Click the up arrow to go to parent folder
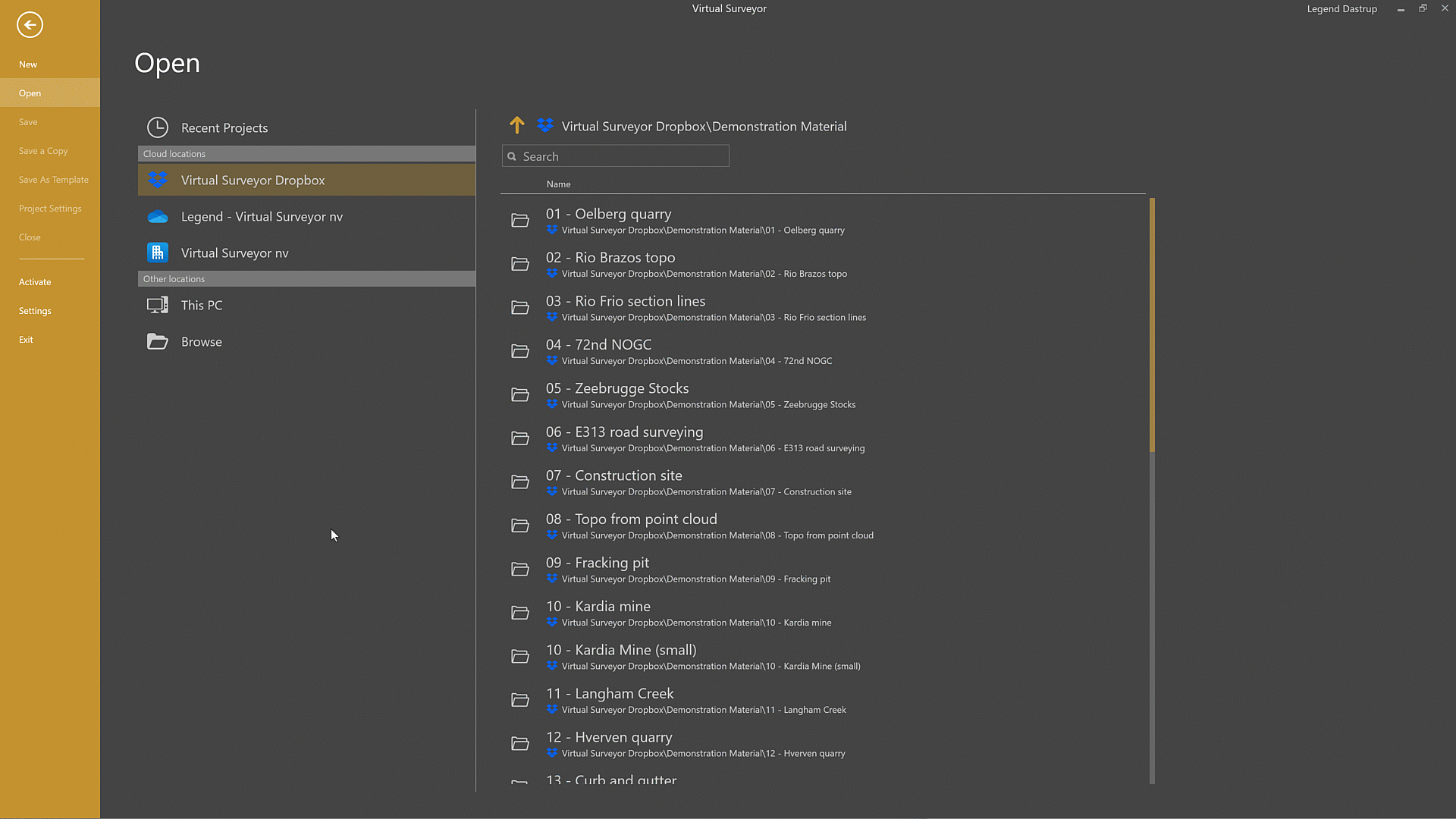The width and height of the screenshot is (1456, 819). (x=516, y=125)
